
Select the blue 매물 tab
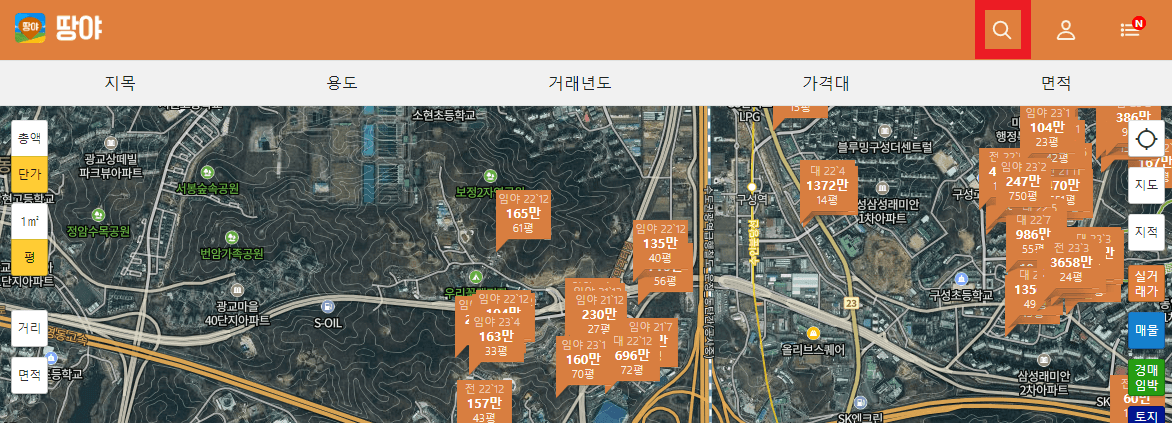(x=1146, y=330)
